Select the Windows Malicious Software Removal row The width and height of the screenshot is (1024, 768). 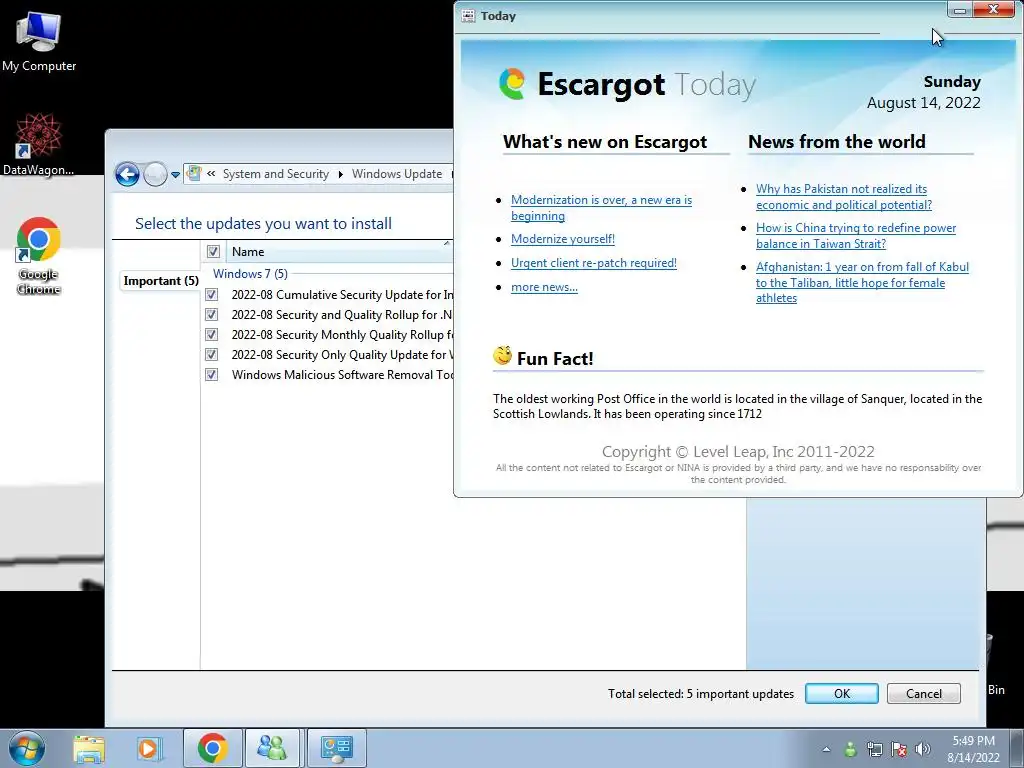328,374
